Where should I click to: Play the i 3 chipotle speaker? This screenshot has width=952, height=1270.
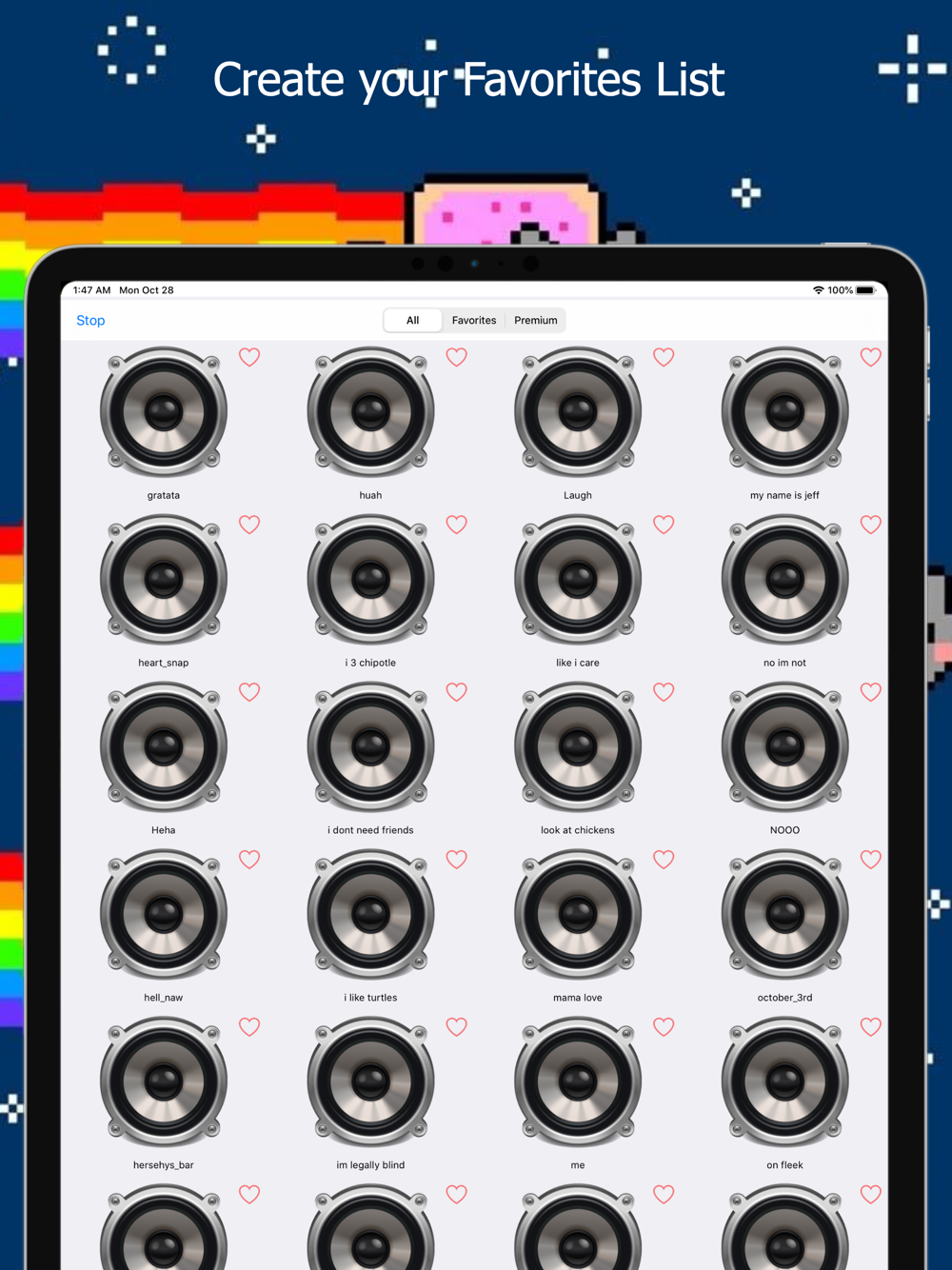click(370, 580)
